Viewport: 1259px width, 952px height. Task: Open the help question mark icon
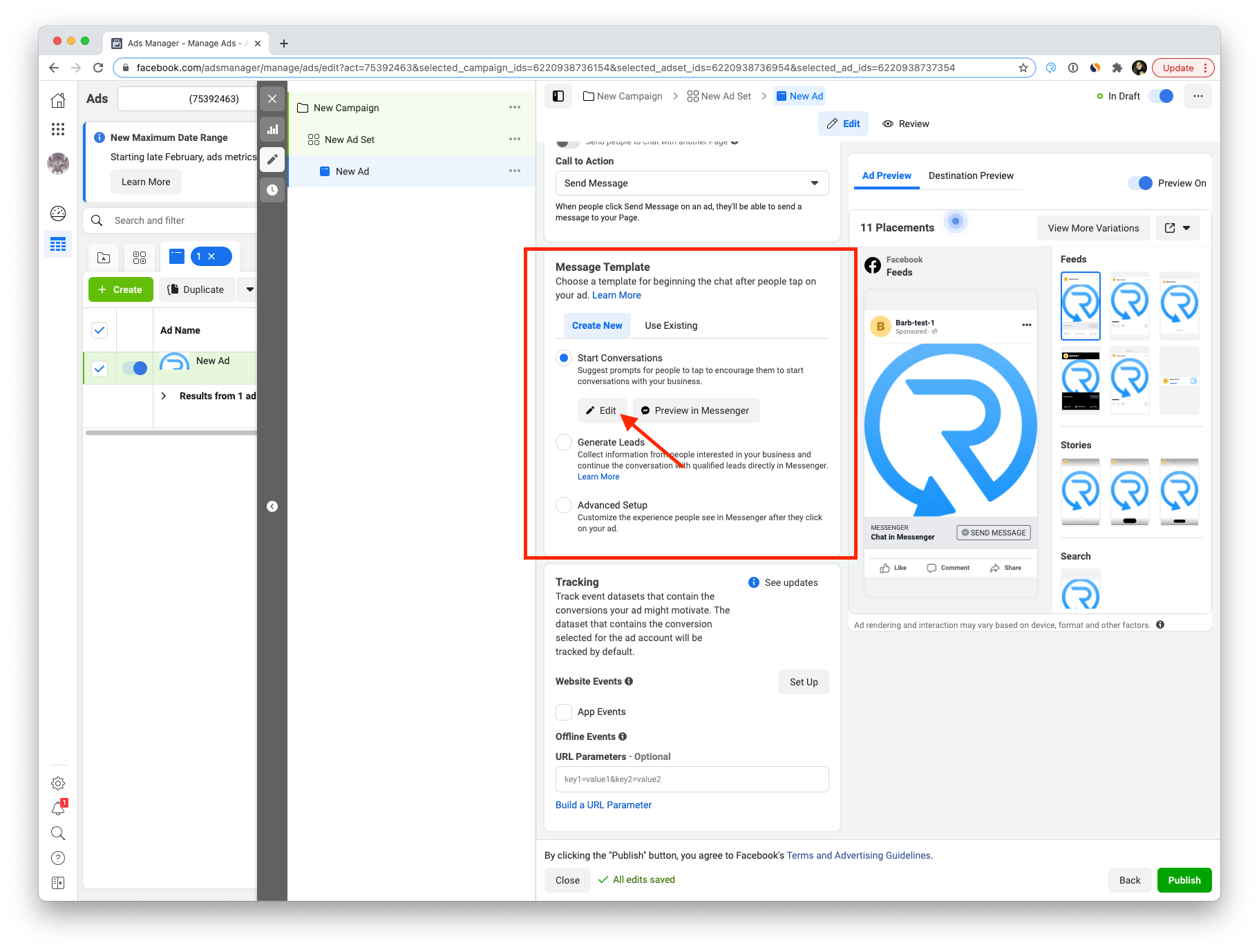(x=58, y=858)
